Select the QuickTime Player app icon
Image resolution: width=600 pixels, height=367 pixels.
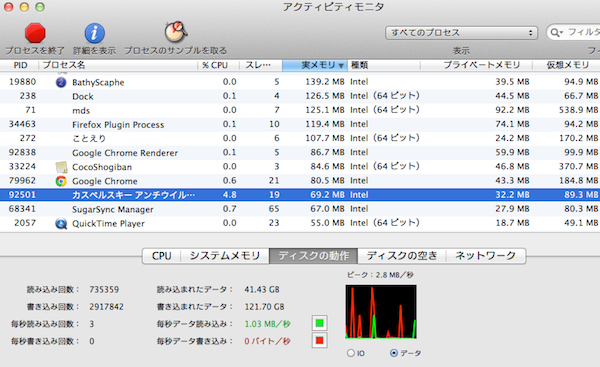(61, 223)
